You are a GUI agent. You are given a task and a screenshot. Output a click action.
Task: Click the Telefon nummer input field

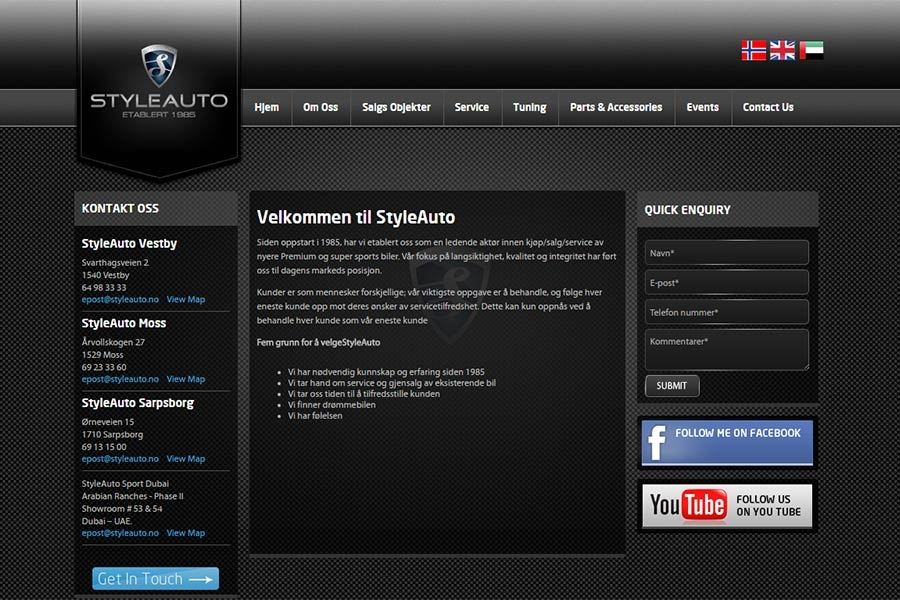coord(727,312)
